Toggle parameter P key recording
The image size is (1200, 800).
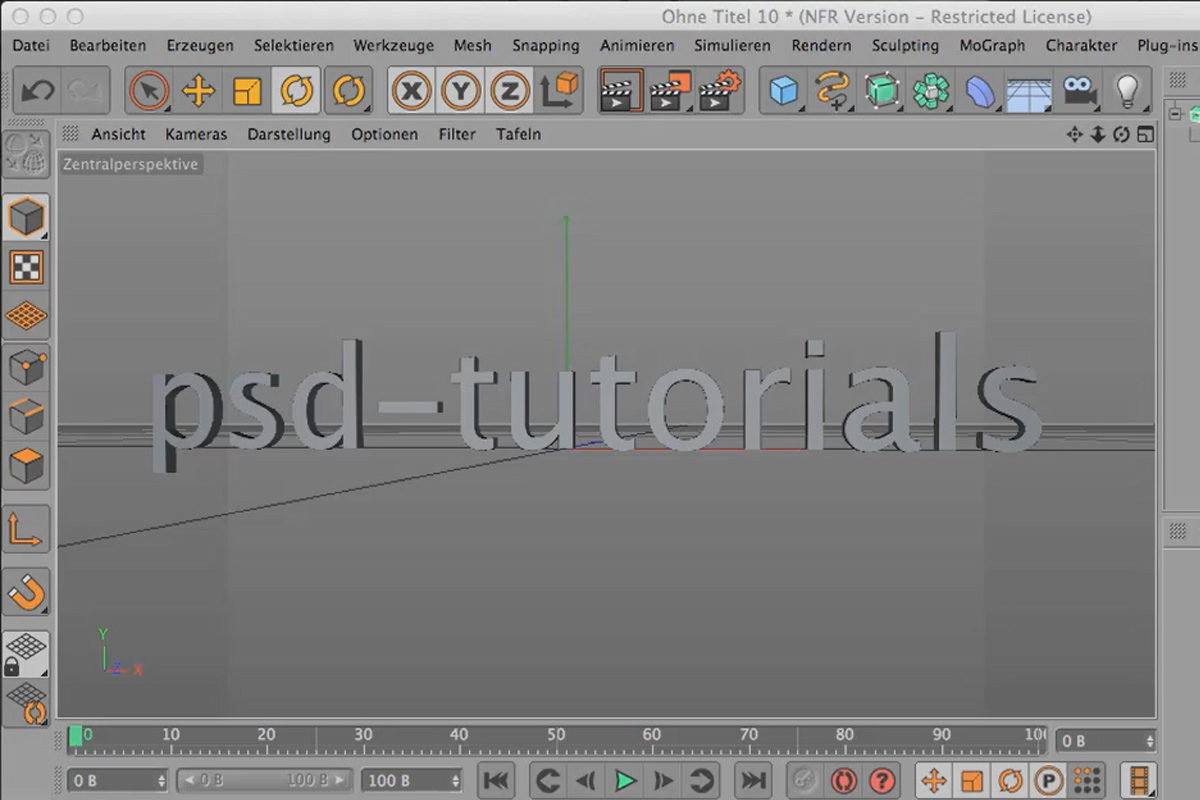1048,780
